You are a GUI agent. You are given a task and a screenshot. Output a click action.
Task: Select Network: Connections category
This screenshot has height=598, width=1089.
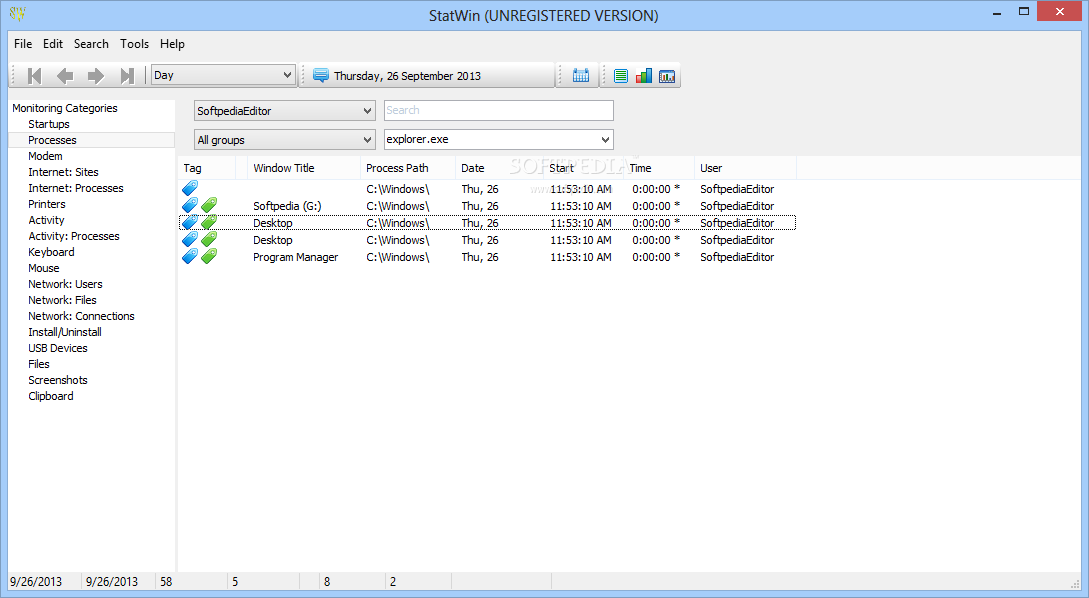pos(81,316)
